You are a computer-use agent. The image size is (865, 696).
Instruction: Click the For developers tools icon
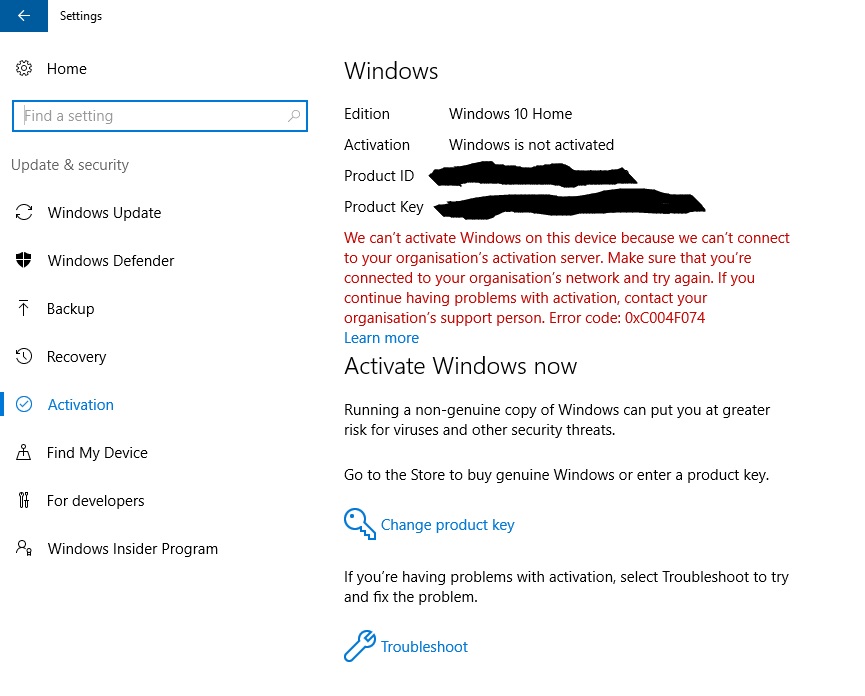24,500
